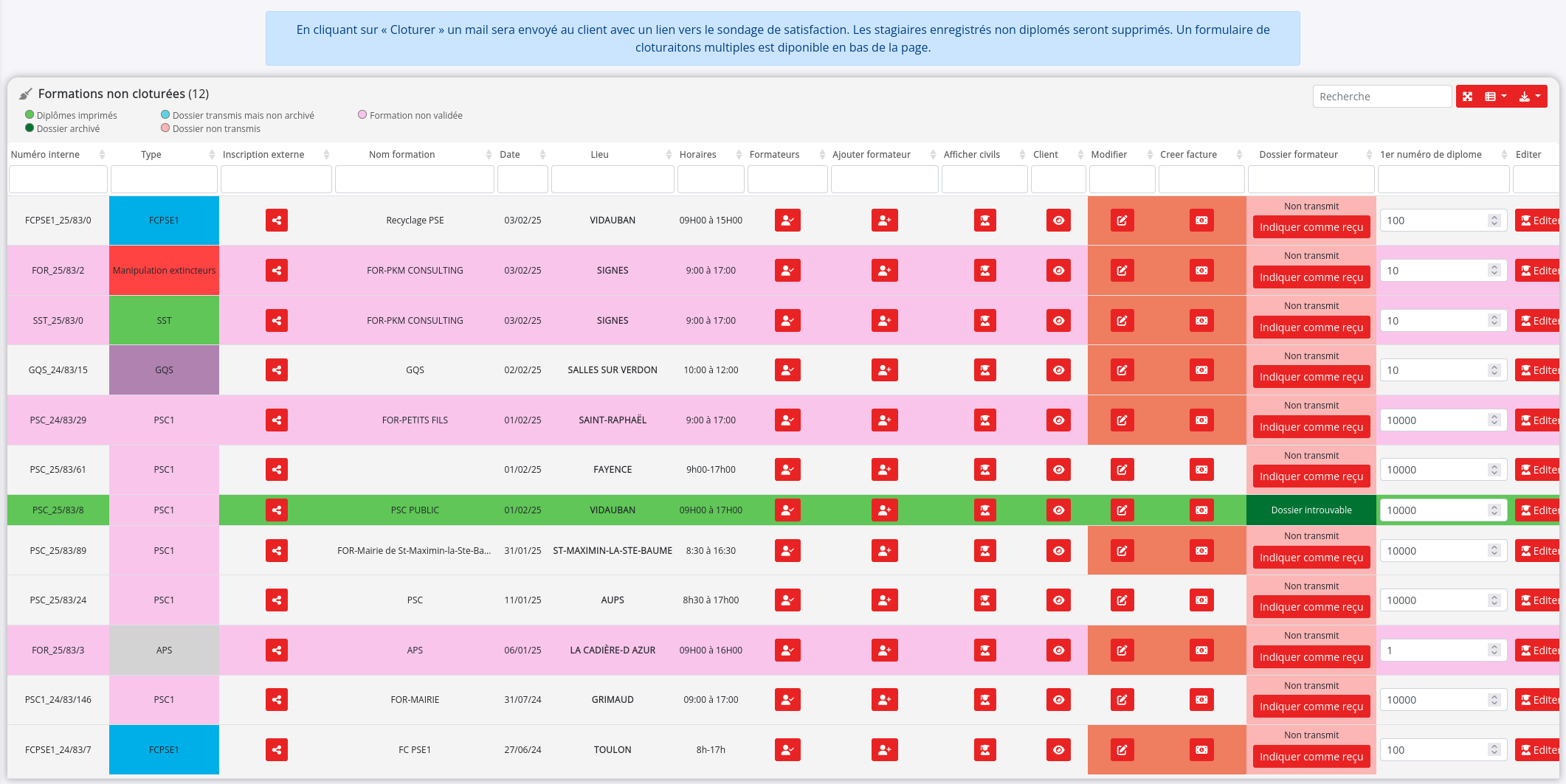Click the Recherche search field

click(1382, 97)
